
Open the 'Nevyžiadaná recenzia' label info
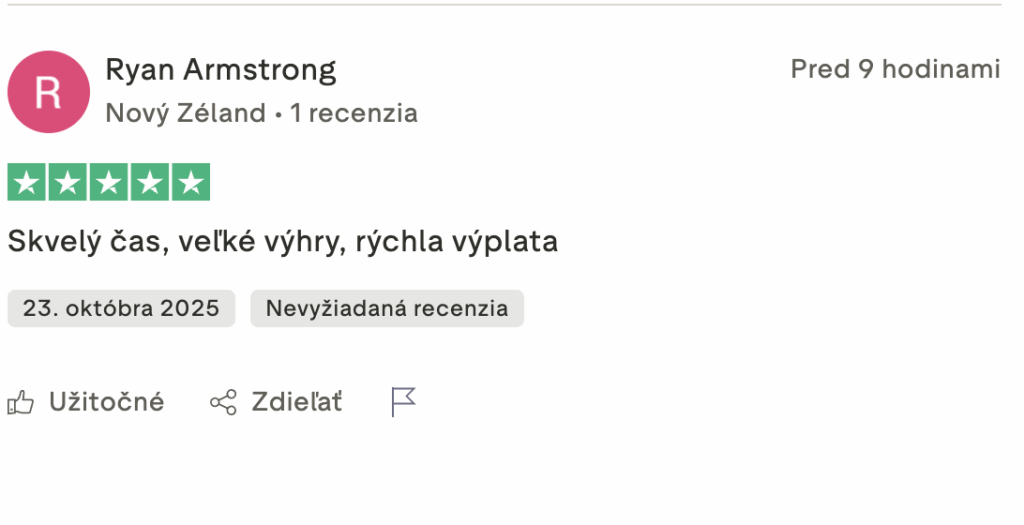tap(387, 308)
